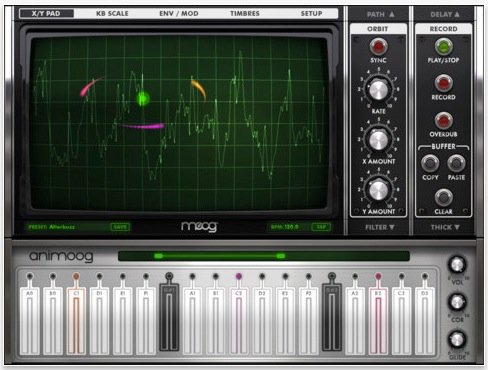Screen dimensions: 488x370
Task: Play the second black key before A2
Action: [332, 317]
